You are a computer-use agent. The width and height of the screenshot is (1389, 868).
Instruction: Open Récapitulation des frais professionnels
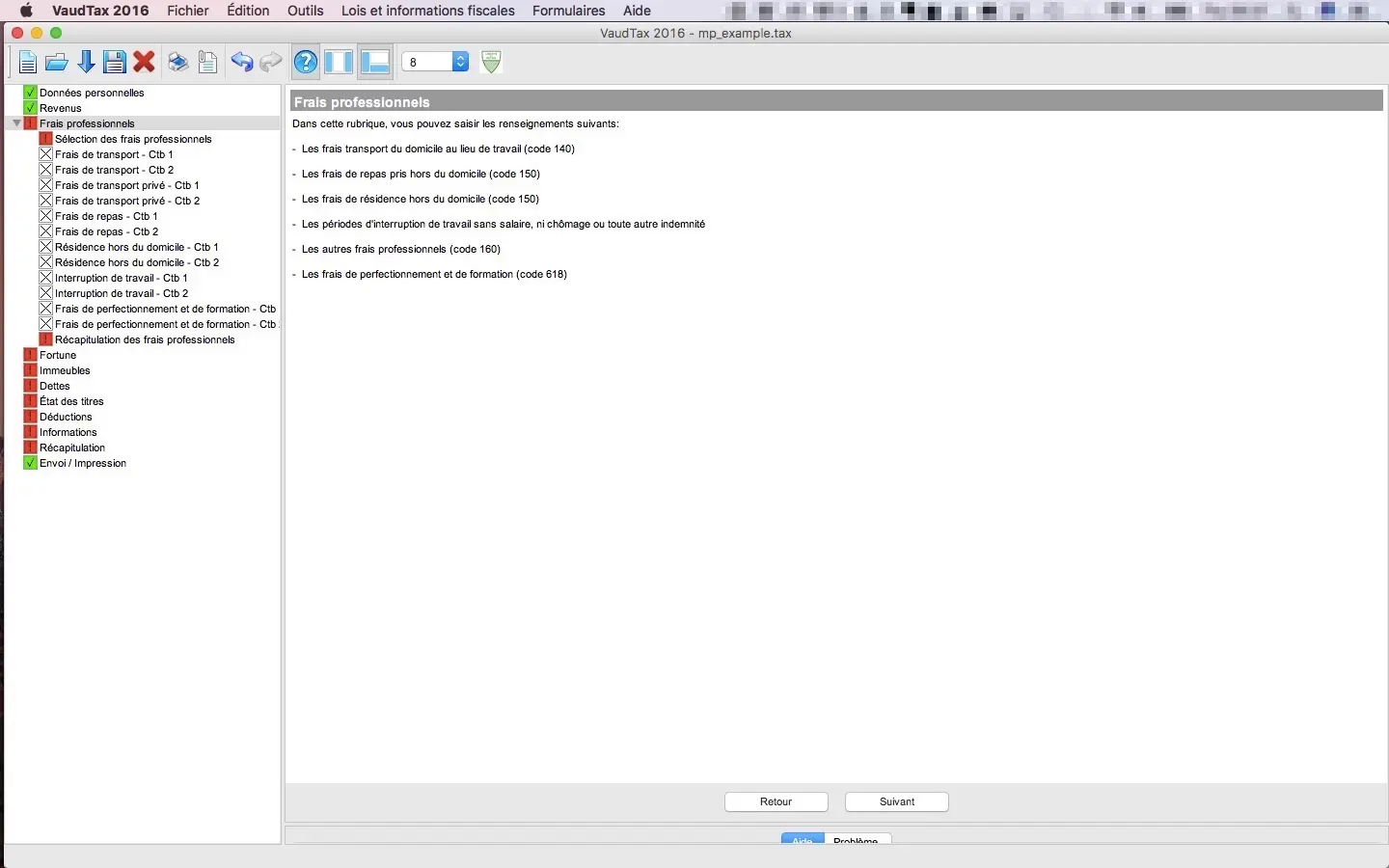(x=145, y=339)
